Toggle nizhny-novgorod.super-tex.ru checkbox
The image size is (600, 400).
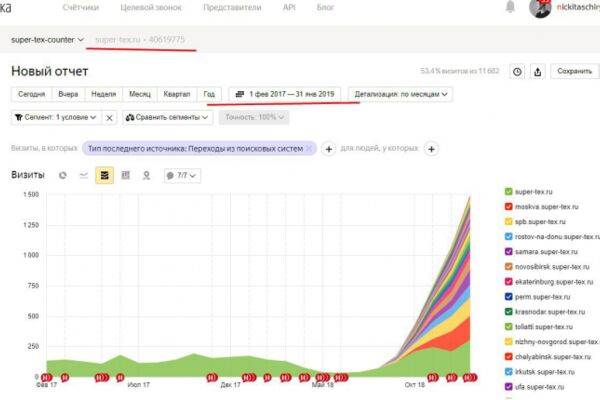pyautogui.click(x=508, y=341)
